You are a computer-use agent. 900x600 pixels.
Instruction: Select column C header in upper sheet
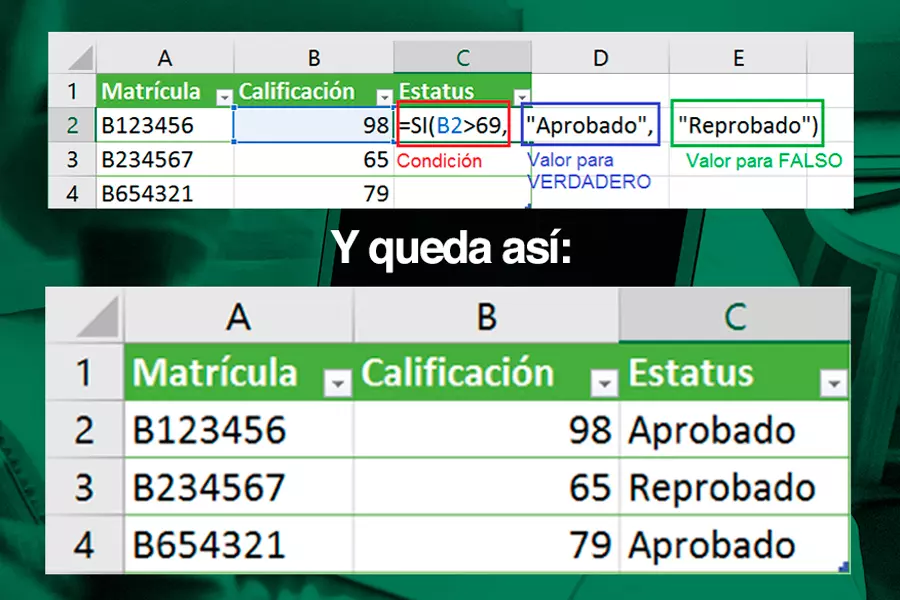coord(463,57)
